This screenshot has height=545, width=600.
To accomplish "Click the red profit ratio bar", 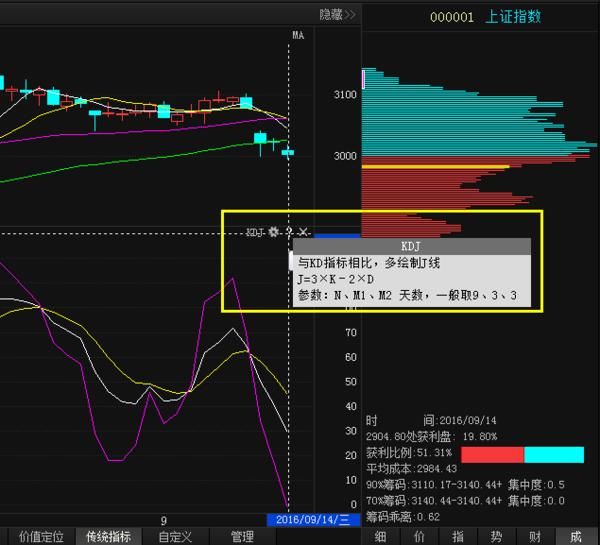I will (492, 455).
